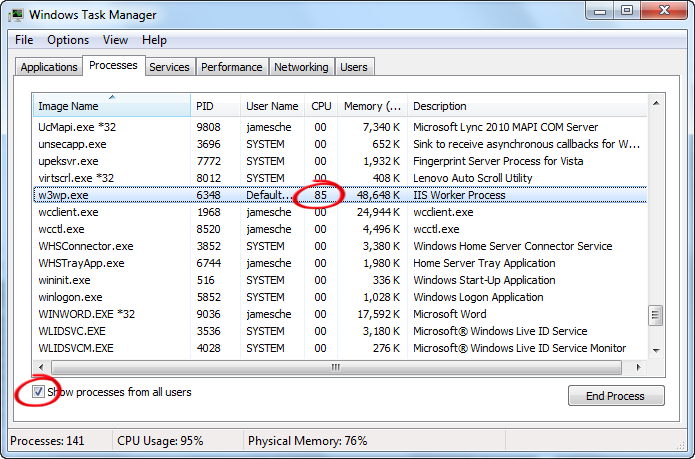Open the File menu
Image resolution: width=695 pixels, height=459 pixels.
tap(24, 40)
